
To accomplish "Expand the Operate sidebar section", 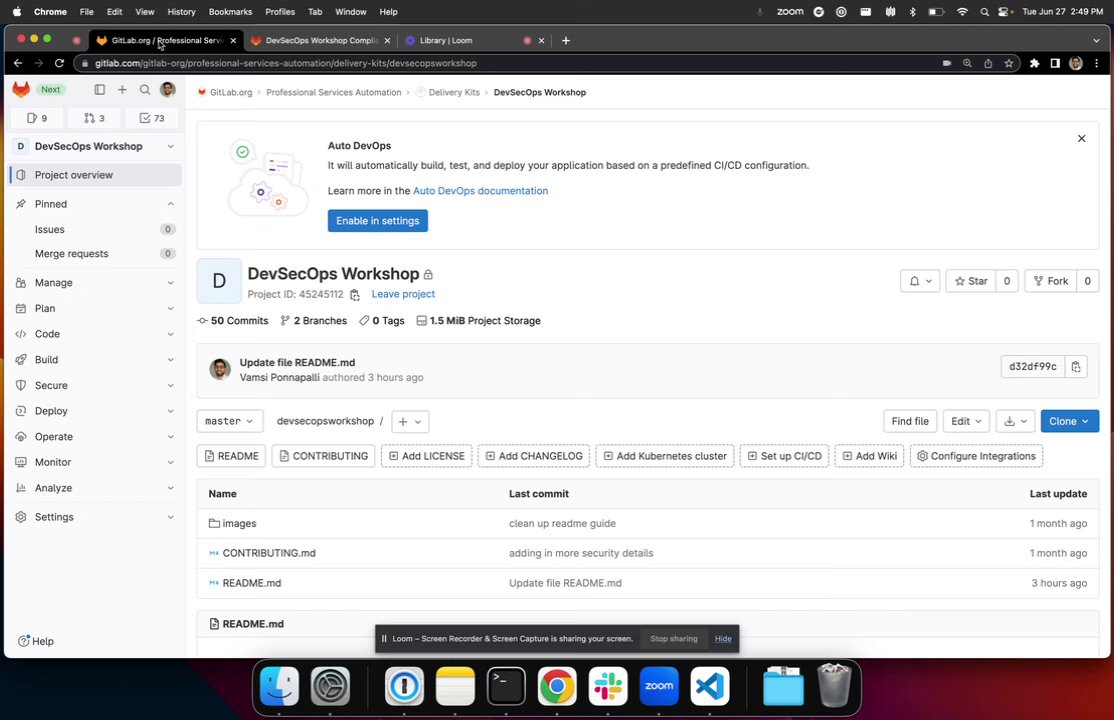I will (x=94, y=436).
